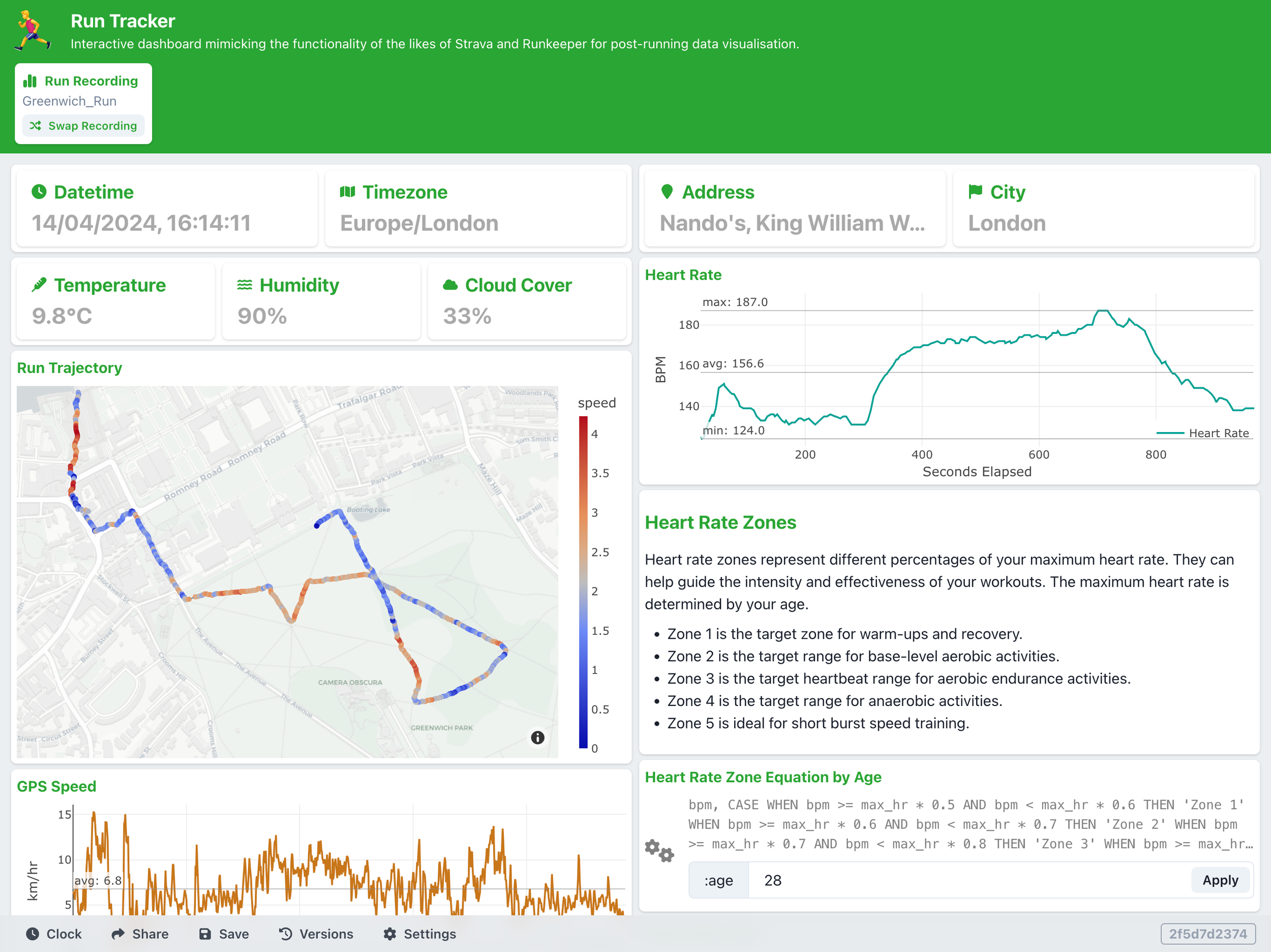This screenshot has width=1271, height=952.
Task: Open the Settings menu
Action: coord(419,934)
